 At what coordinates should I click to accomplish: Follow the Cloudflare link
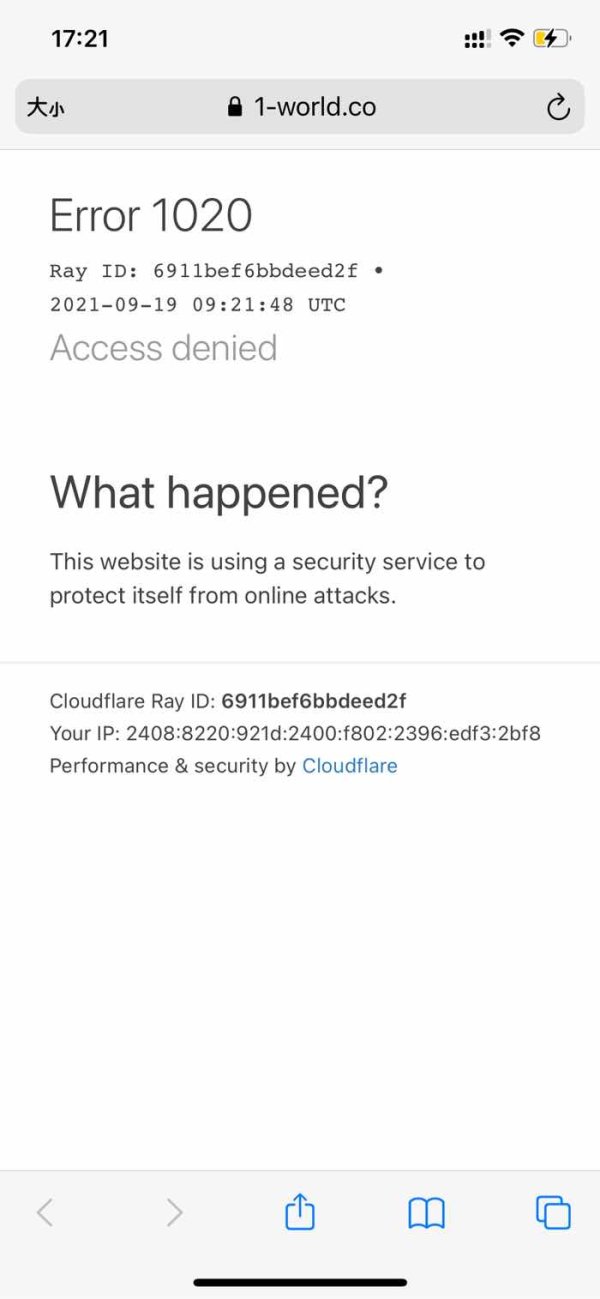tap(349, 766)
